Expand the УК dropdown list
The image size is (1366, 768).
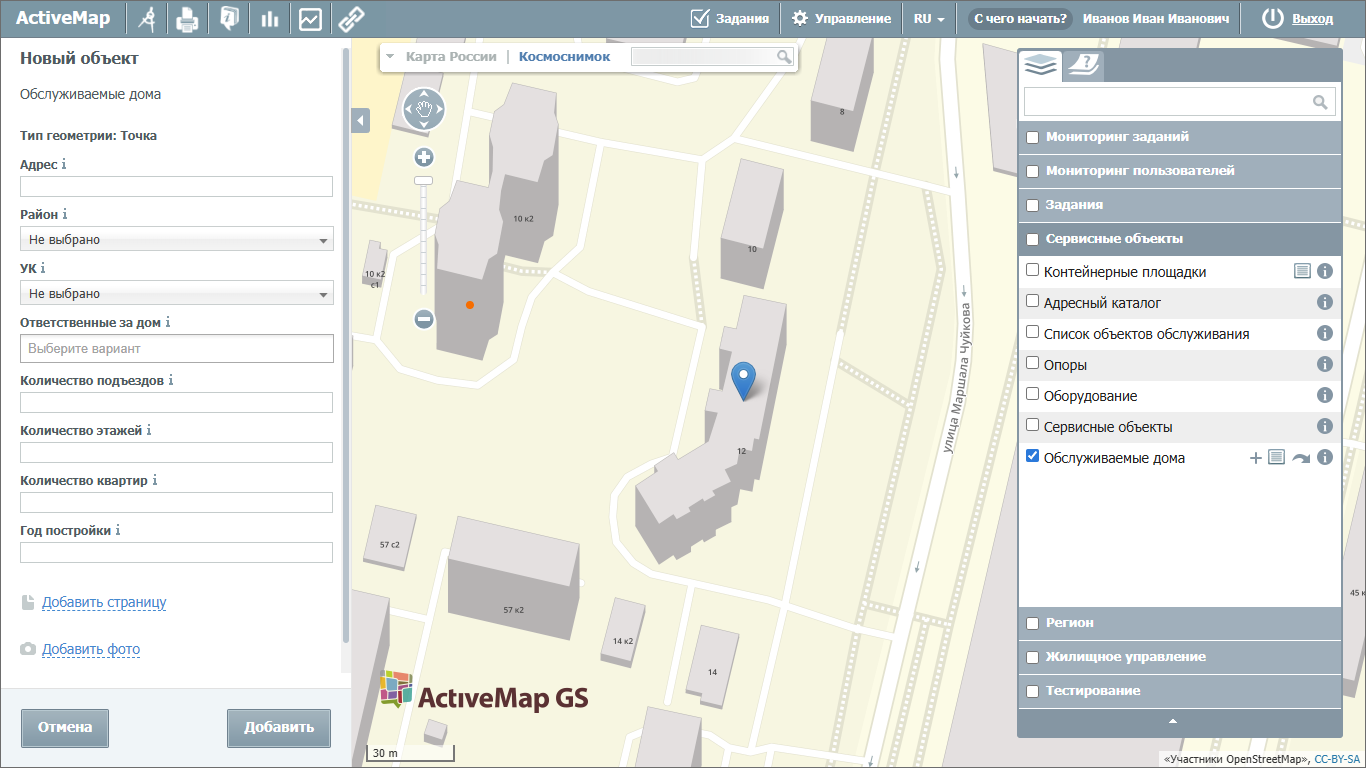[x=176, y=294]
